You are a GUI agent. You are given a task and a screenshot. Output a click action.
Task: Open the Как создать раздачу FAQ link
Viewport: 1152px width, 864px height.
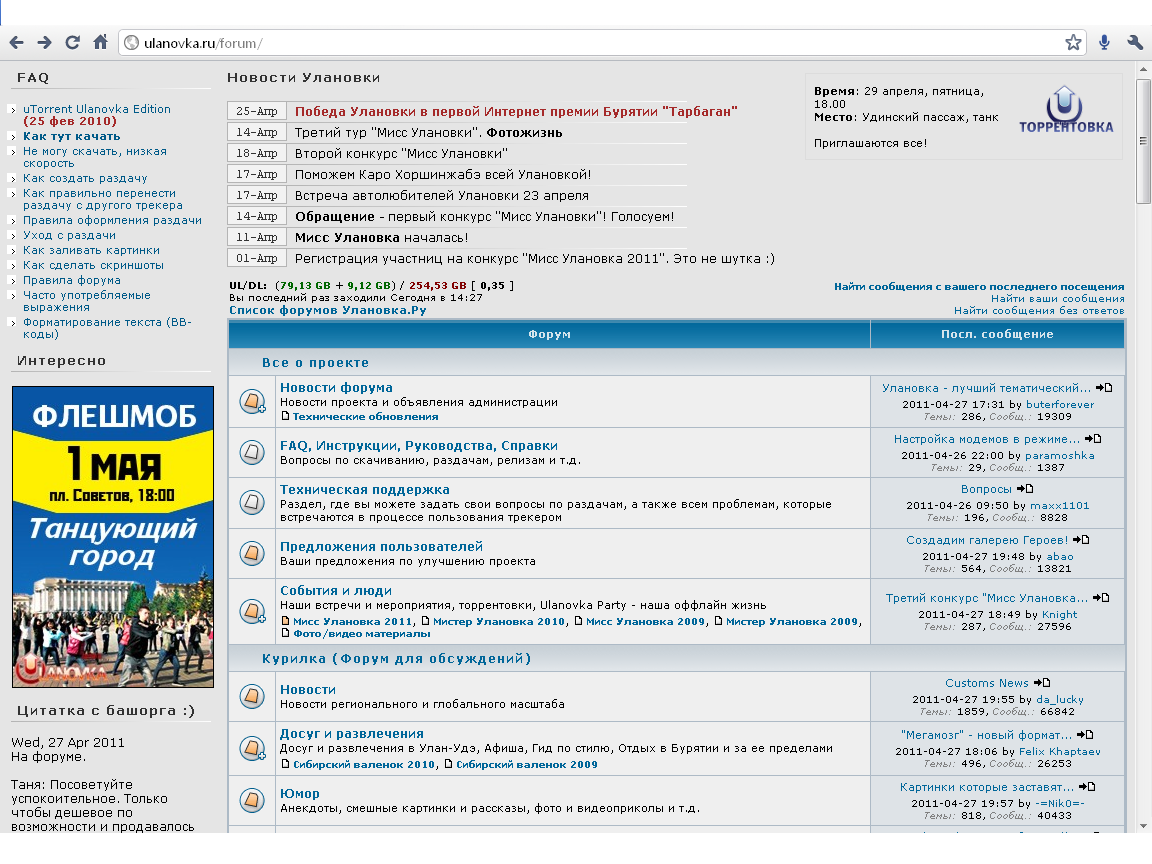[84, 179]
